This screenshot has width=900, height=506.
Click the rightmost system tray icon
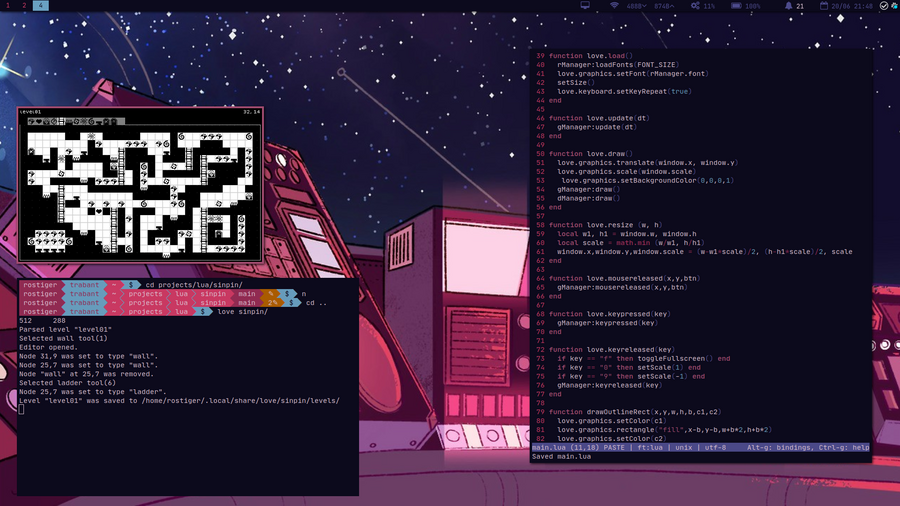click(893, 6)
